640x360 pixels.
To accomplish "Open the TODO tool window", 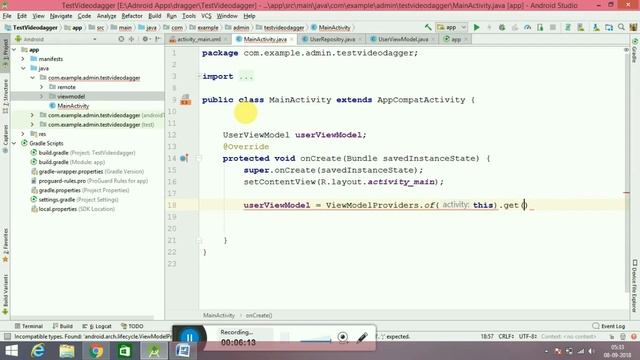I will [132, 326].
